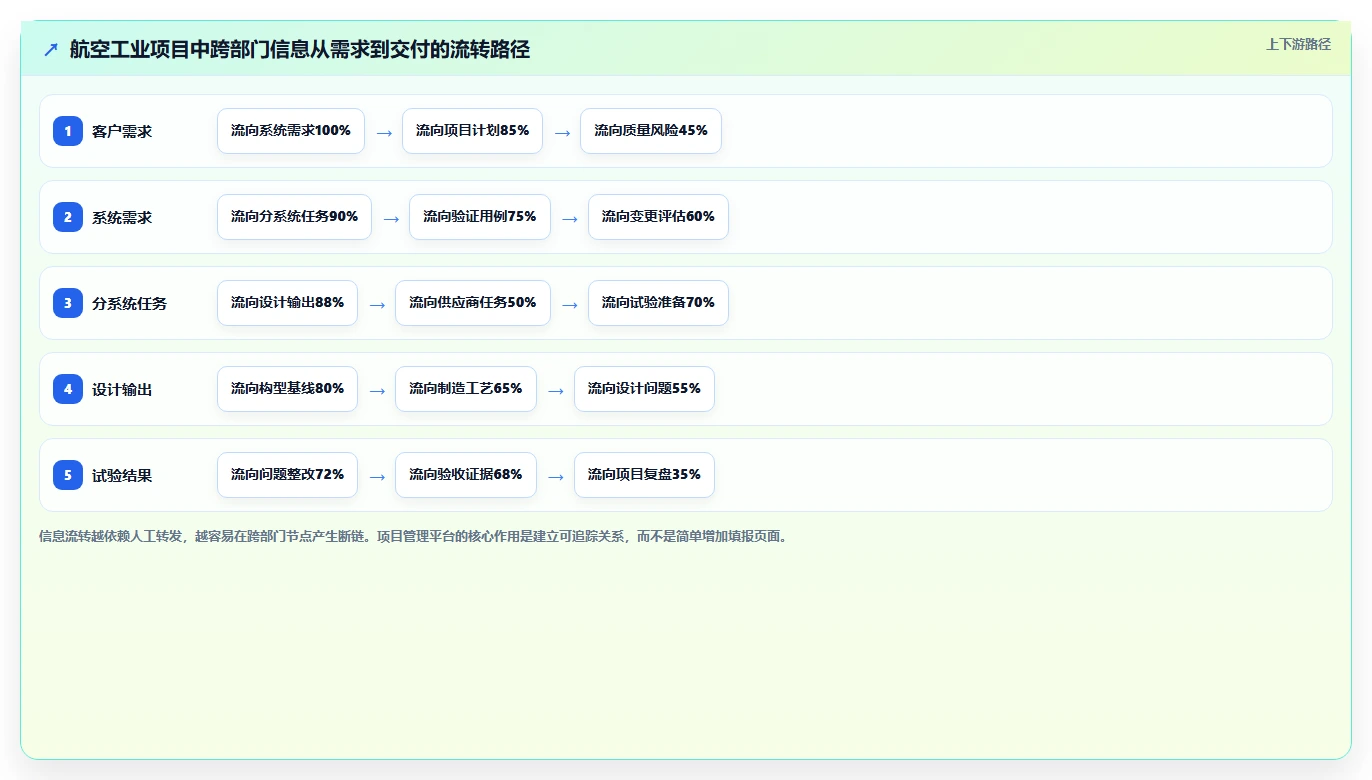Select the 流向构型基线80% chip
Viewport: 1372px width, 780px height.
pos(287,389)
